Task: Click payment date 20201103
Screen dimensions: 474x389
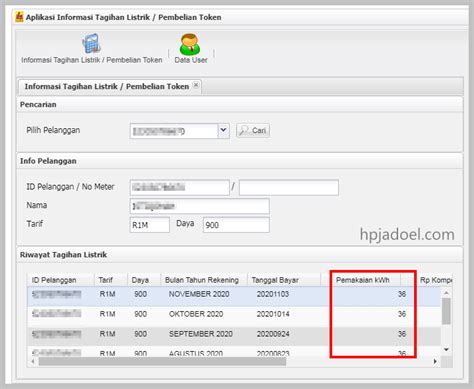Action: click(273, 294)
